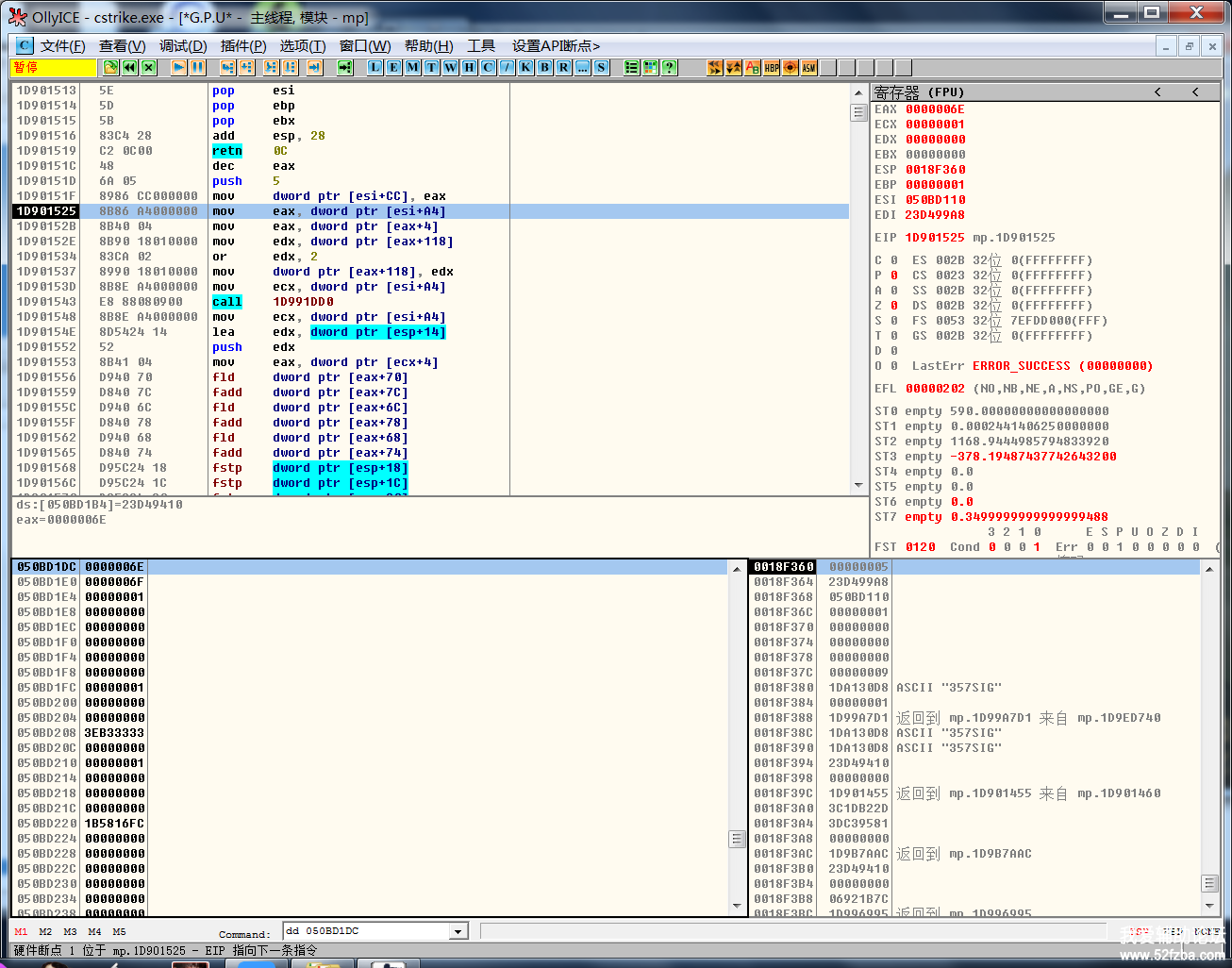The image size is (1232, 968).
Task: Open the Call stack window (K)
Action: [x=525, y=67]
